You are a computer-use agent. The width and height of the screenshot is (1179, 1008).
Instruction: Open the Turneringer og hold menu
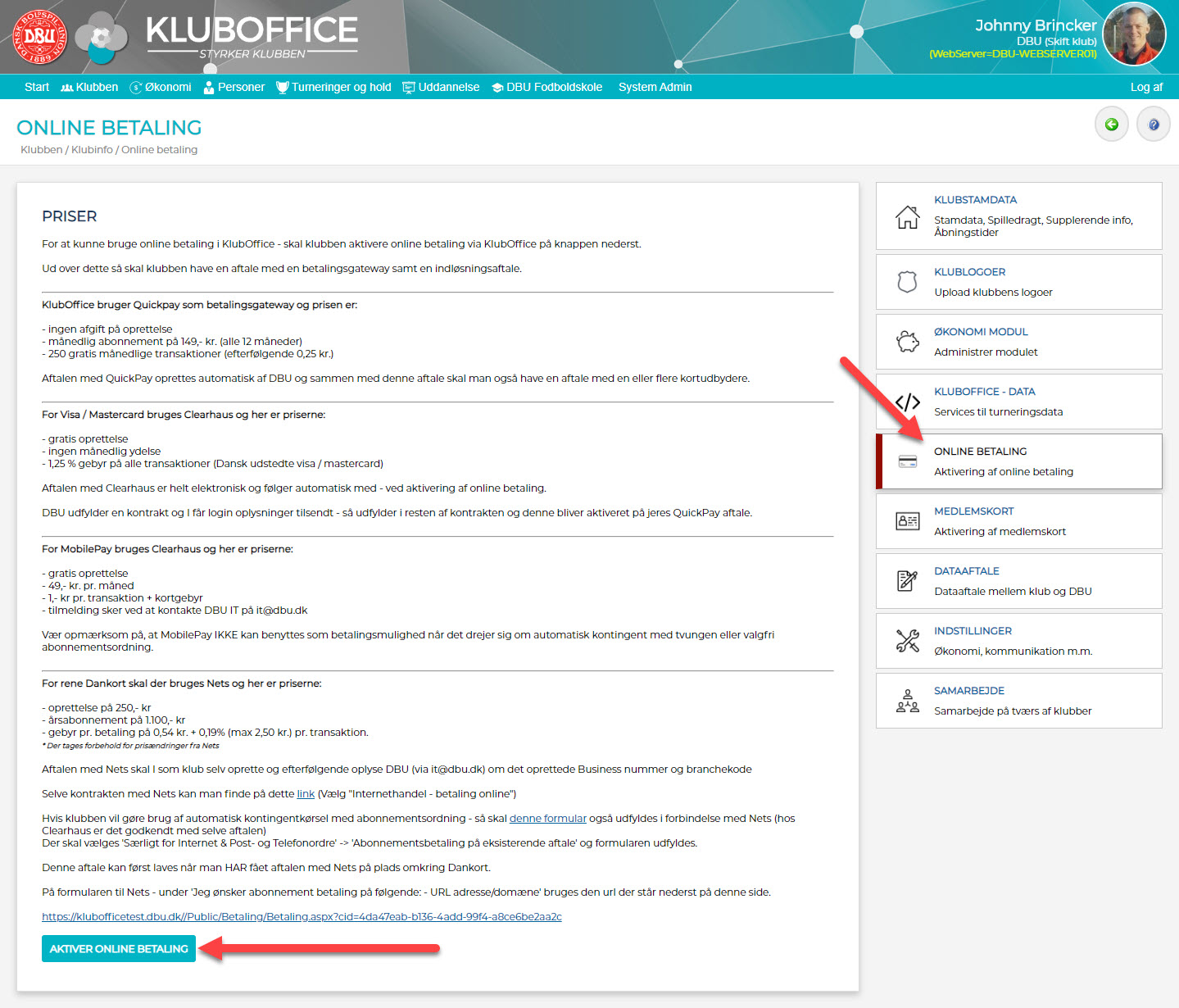tap(333, 87)
